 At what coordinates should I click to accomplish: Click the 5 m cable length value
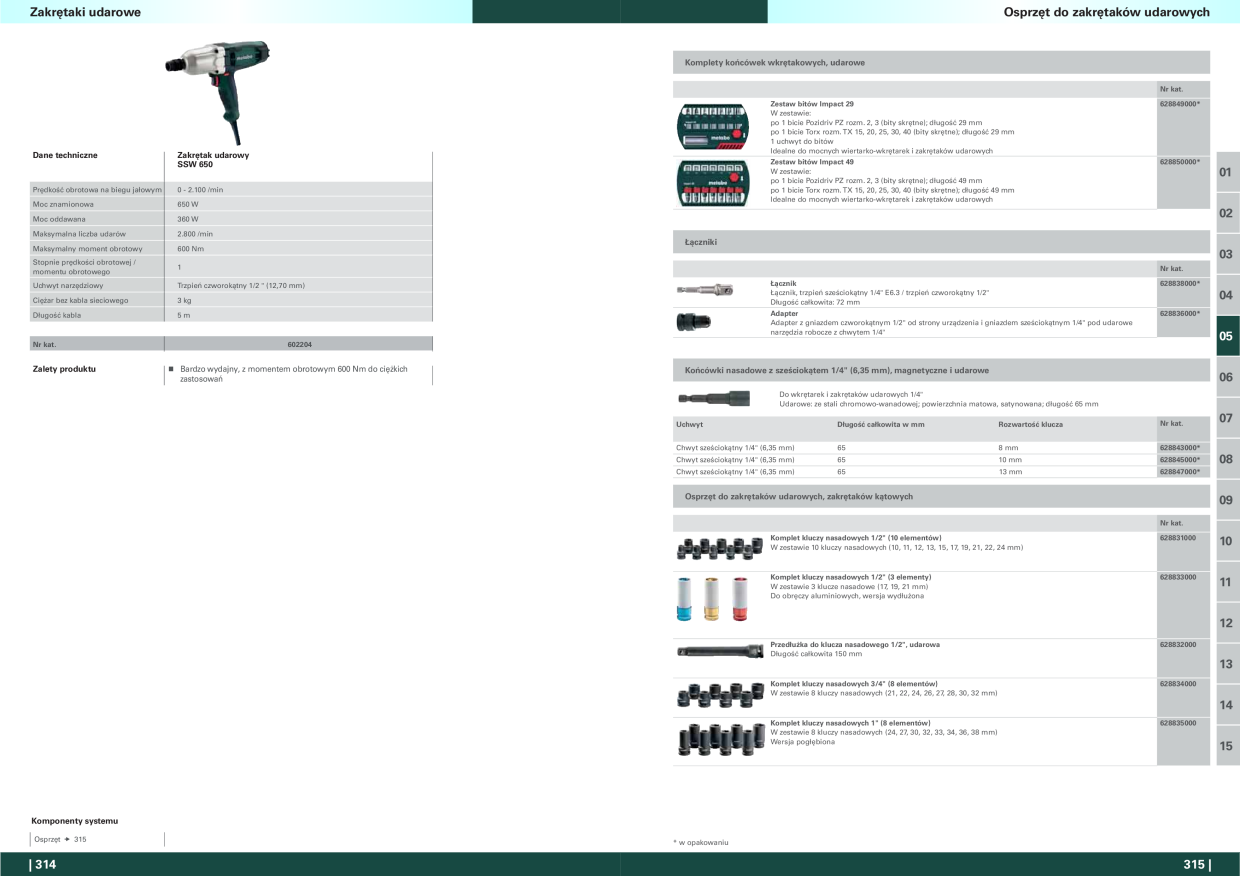185,315
